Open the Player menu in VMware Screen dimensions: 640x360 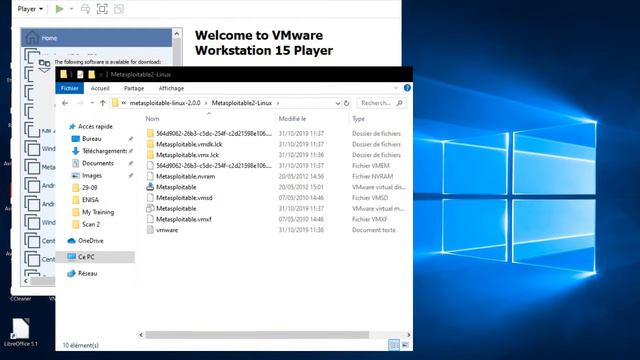click(x=30, y=9)
